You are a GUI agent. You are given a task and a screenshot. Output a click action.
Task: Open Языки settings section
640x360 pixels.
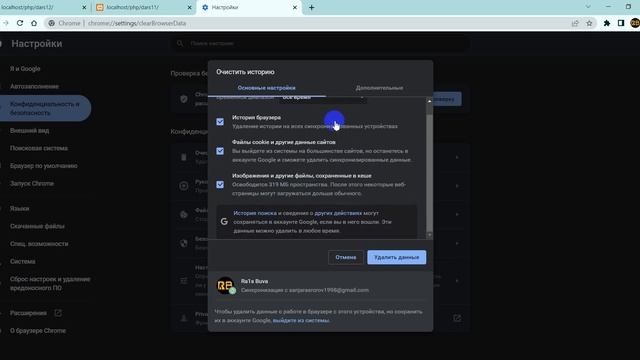click(20, 209)
